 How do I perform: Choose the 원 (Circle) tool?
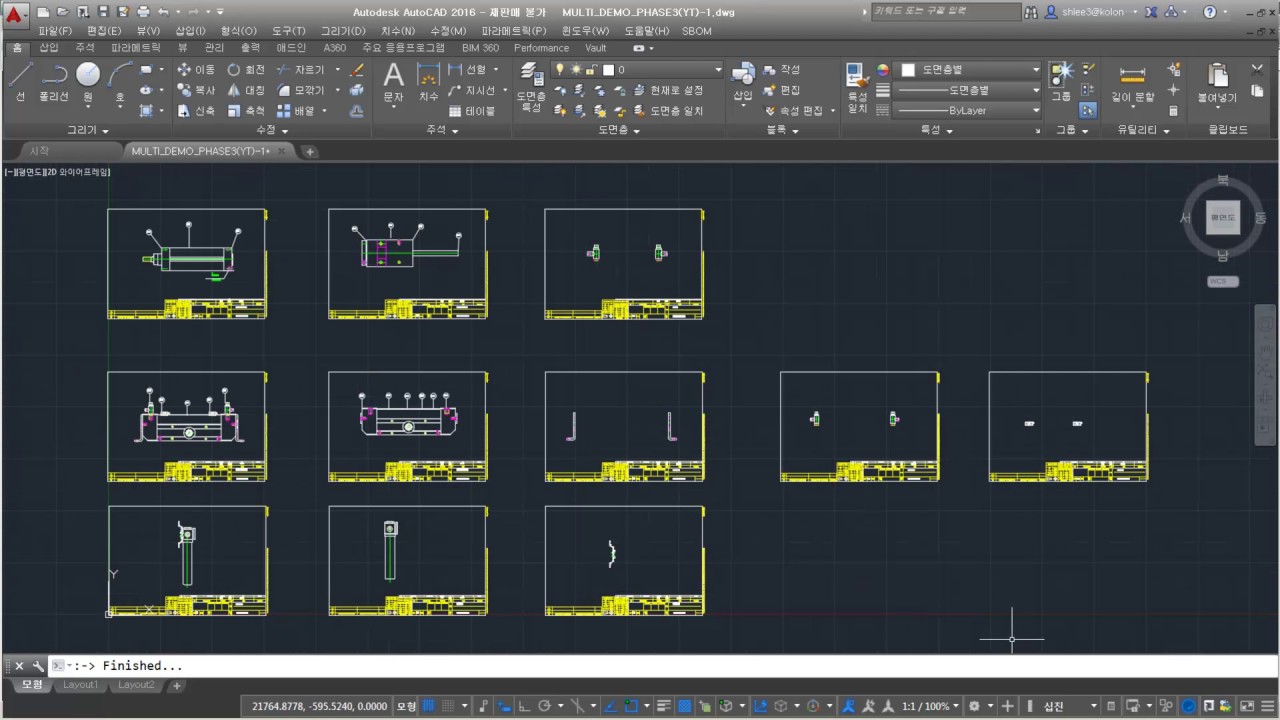pyautogui.click(x=88, y=82)
